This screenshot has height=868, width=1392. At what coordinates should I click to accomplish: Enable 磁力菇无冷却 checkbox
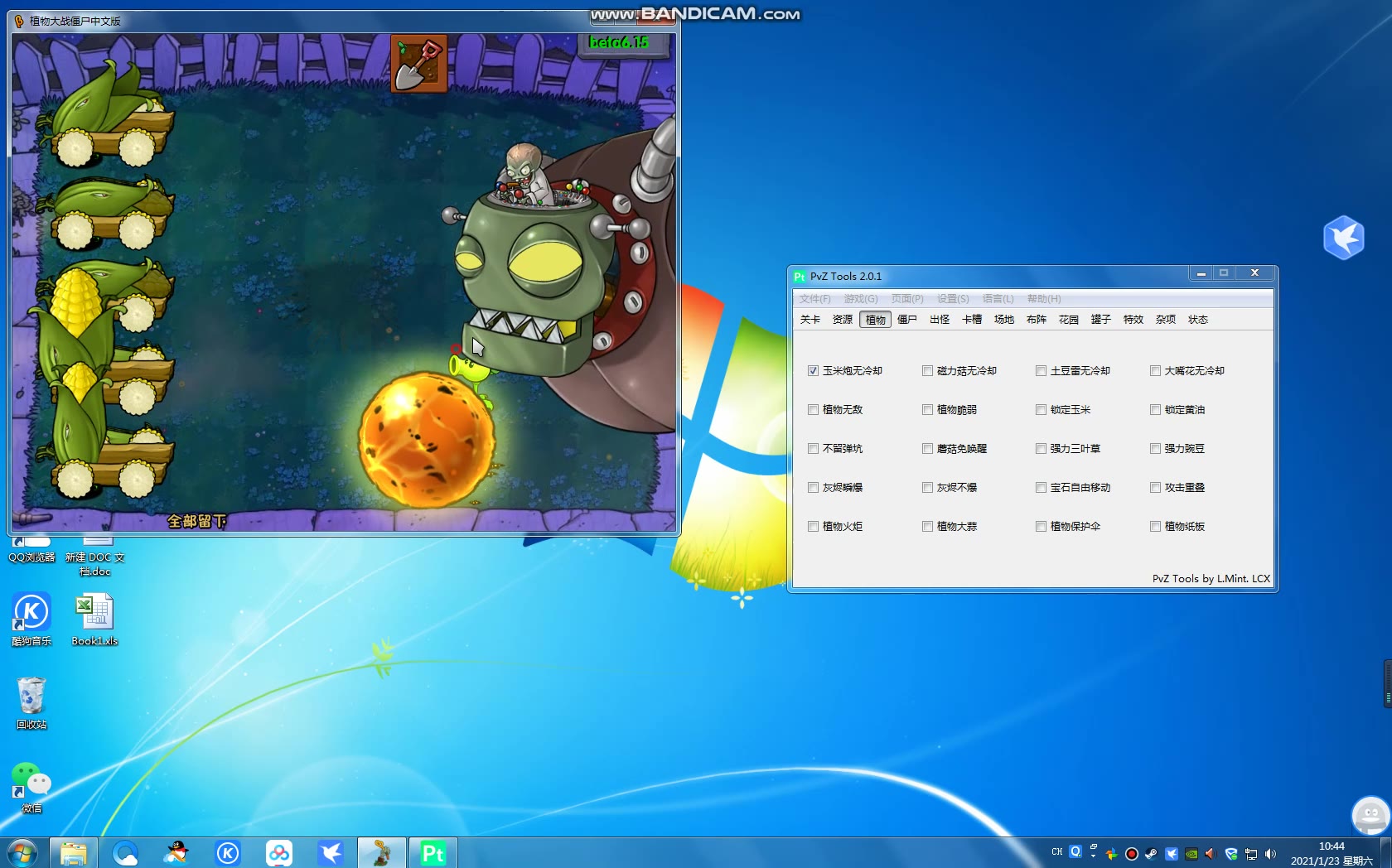(x=927, y=370)
